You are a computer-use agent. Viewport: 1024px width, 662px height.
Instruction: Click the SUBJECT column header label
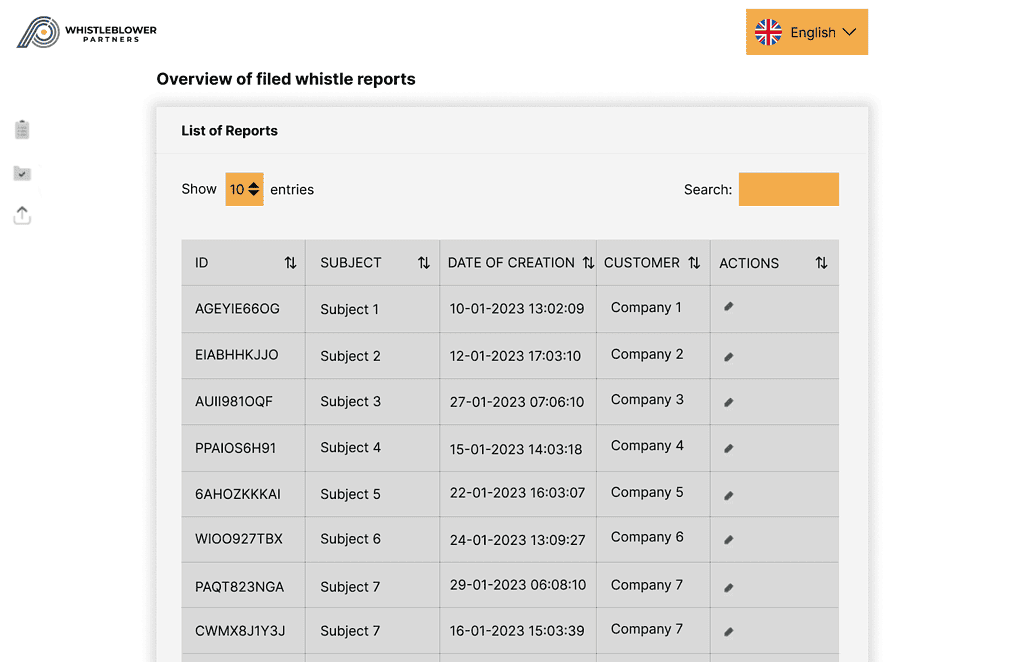pyautogui.click(x=351, y=262)
